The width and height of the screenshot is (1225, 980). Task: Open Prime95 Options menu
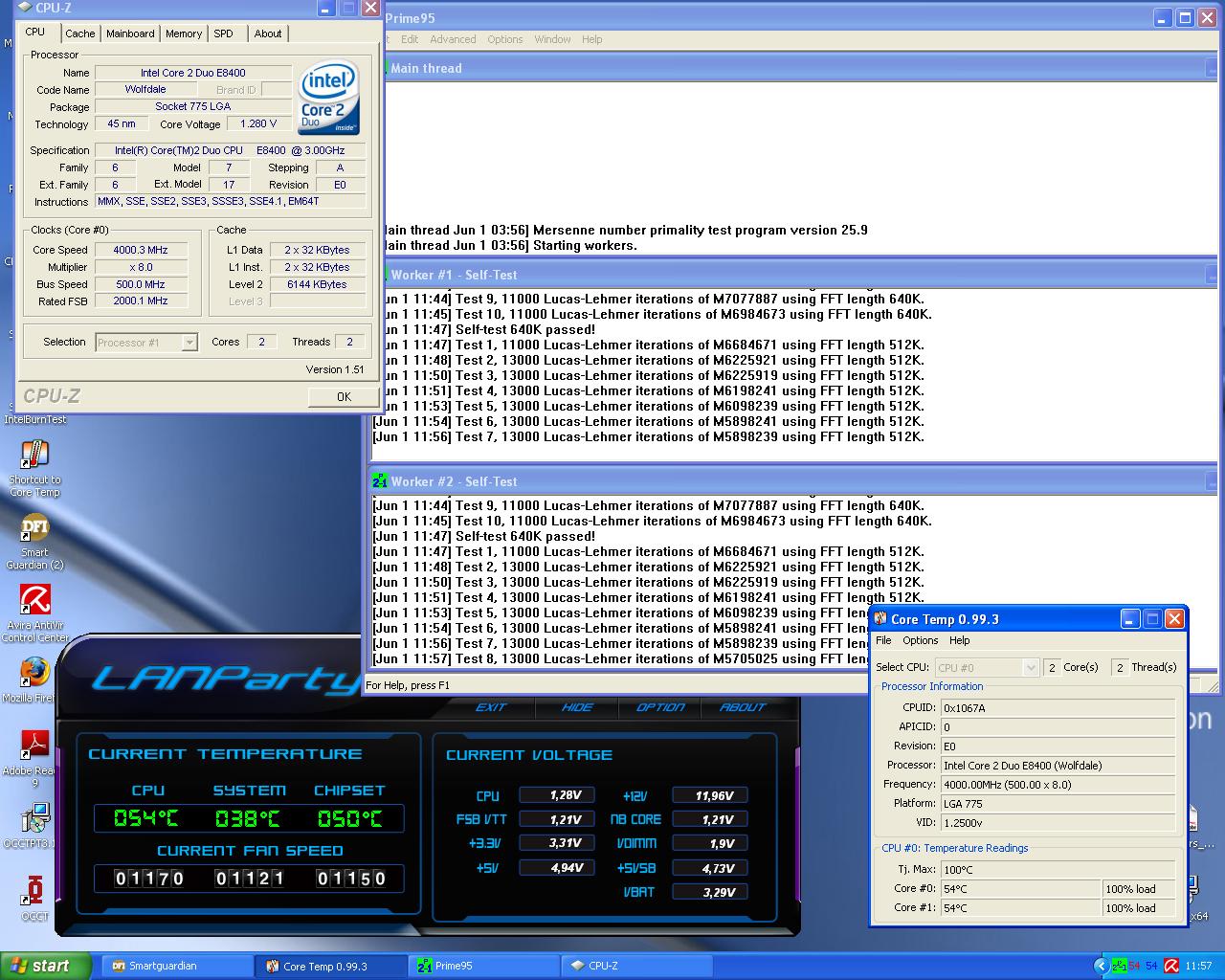[x=505, y=39]
